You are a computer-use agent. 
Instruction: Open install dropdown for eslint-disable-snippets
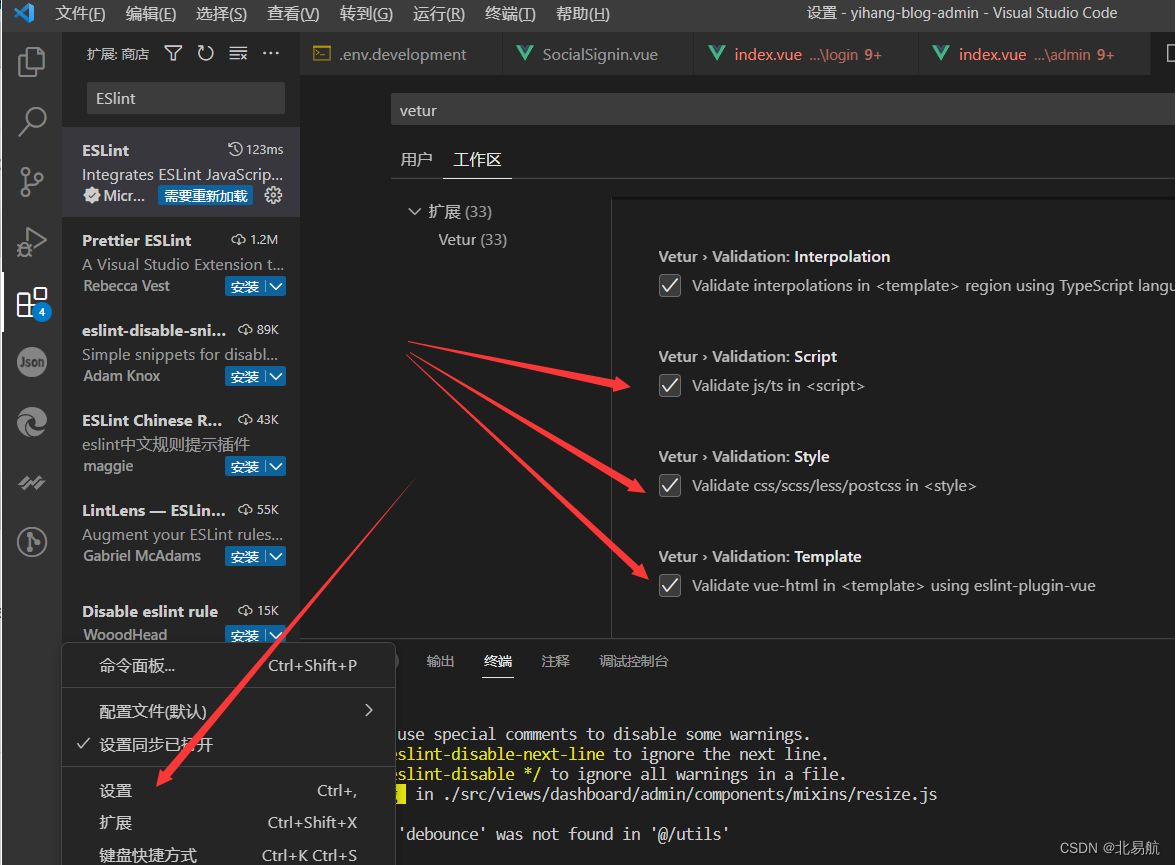[276, 377]
